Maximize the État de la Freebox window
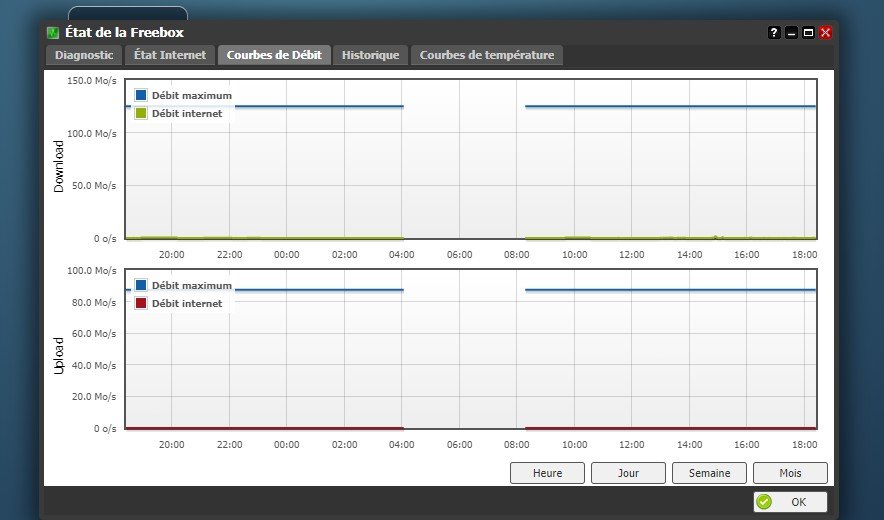 [x=808, y=32]
